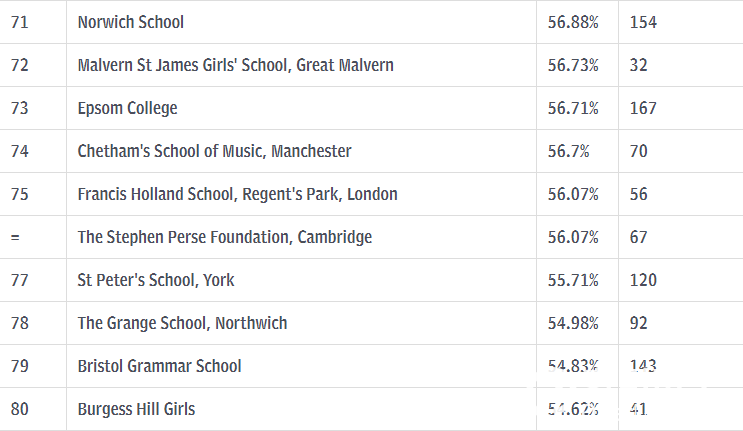This screenshot has height=431, width=743.
Task: Select The Grange School, Northwich
Action: 182,323
